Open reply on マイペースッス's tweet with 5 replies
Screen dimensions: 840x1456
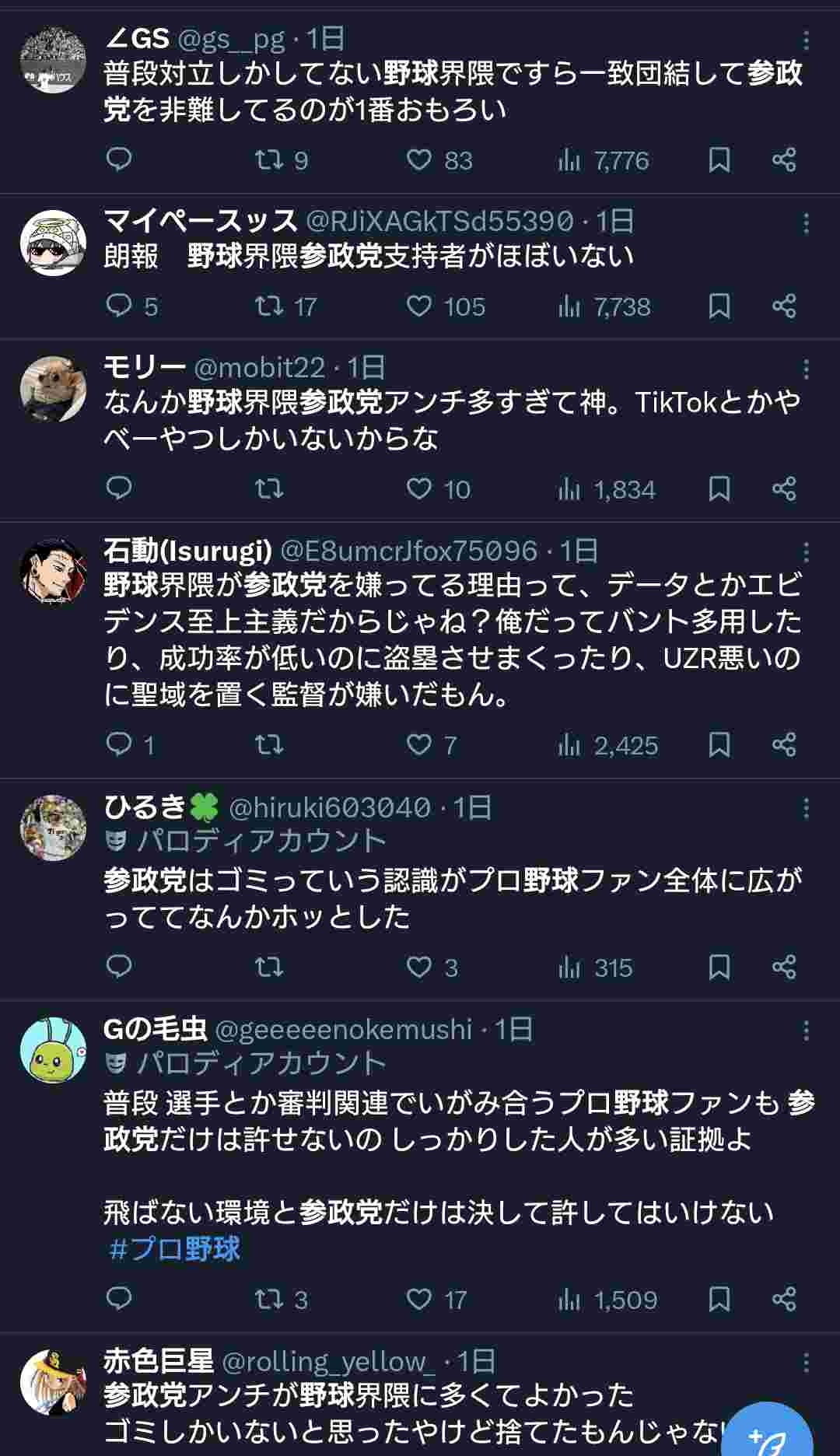[119, 306]
